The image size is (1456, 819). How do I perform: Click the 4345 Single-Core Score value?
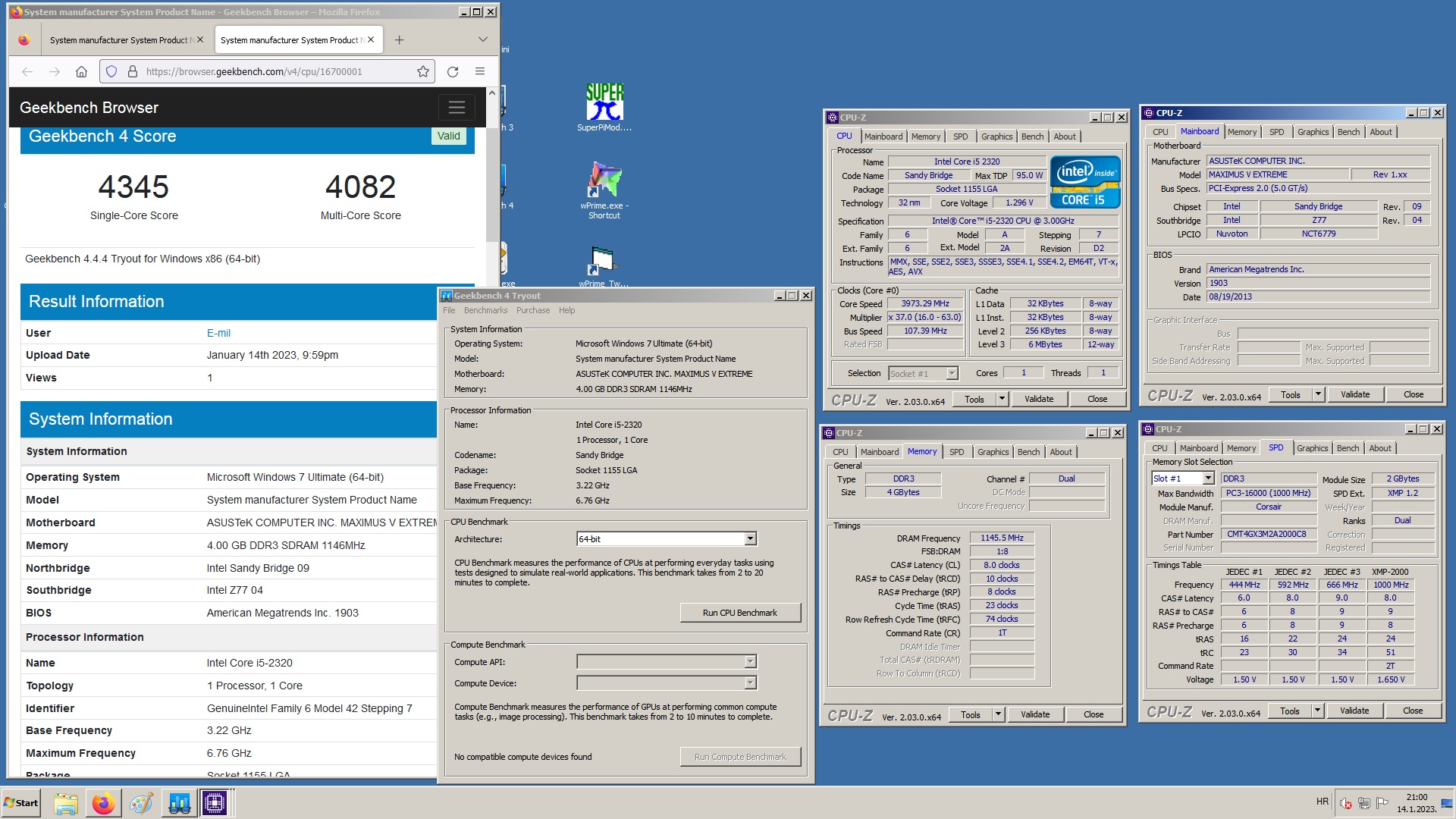133,187
